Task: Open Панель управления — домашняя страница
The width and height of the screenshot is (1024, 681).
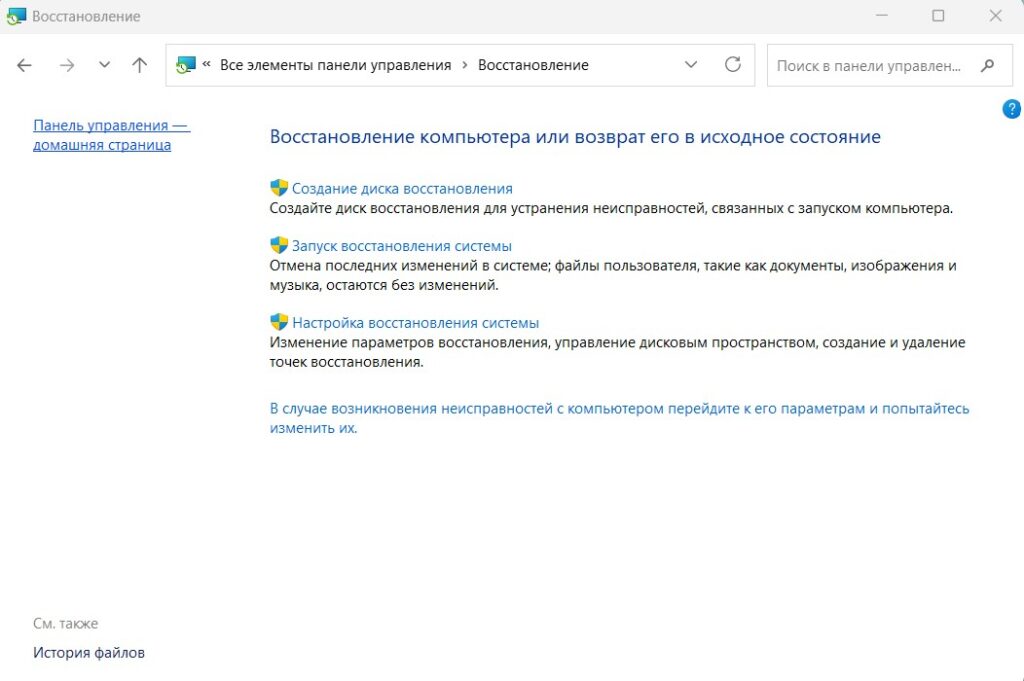Action: 112,135
